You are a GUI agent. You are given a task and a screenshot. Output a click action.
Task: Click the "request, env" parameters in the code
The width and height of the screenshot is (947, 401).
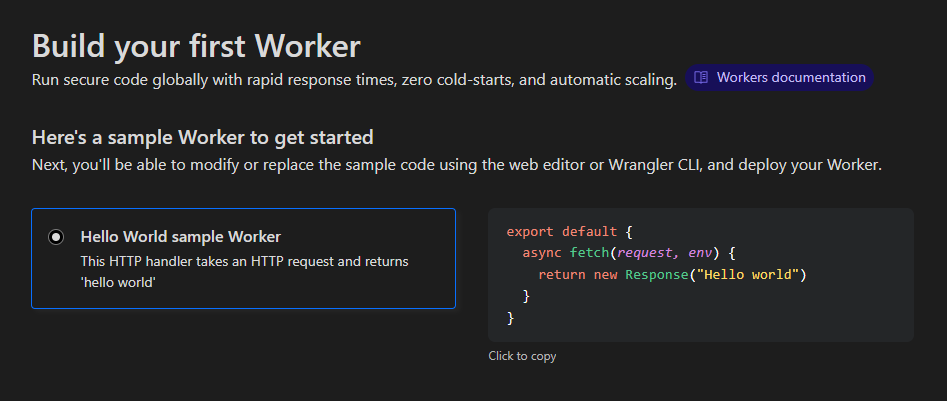click(x=671, y=253)
